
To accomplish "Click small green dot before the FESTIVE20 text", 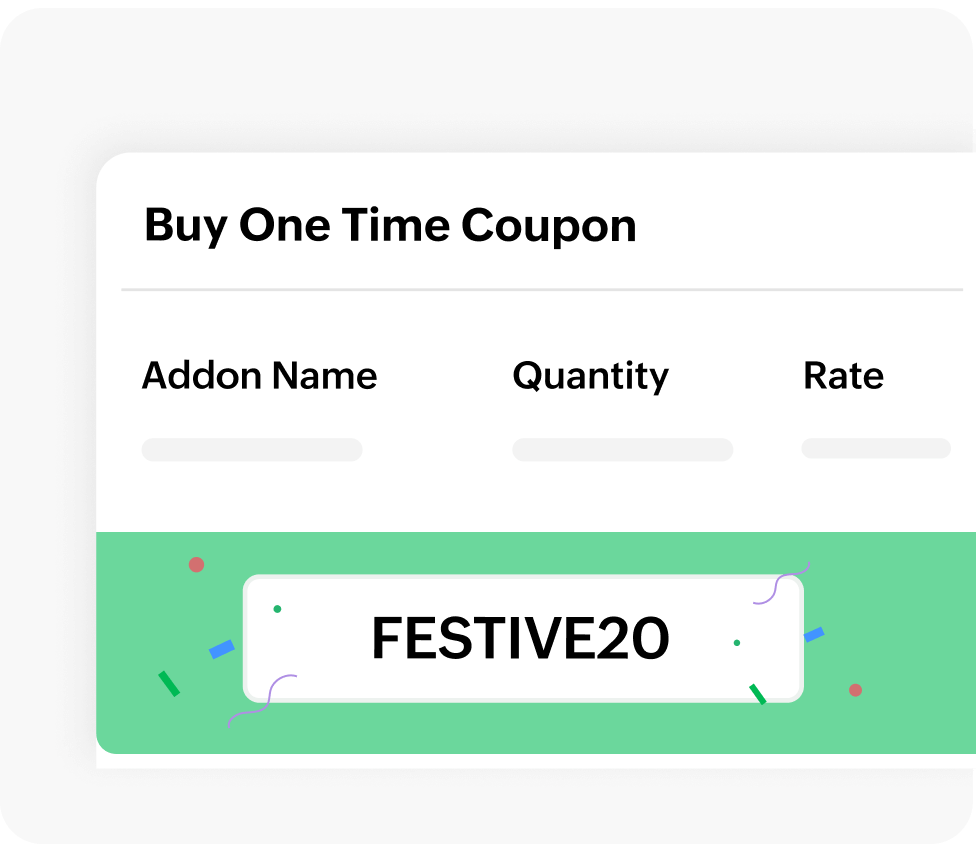I will [277, 609].
